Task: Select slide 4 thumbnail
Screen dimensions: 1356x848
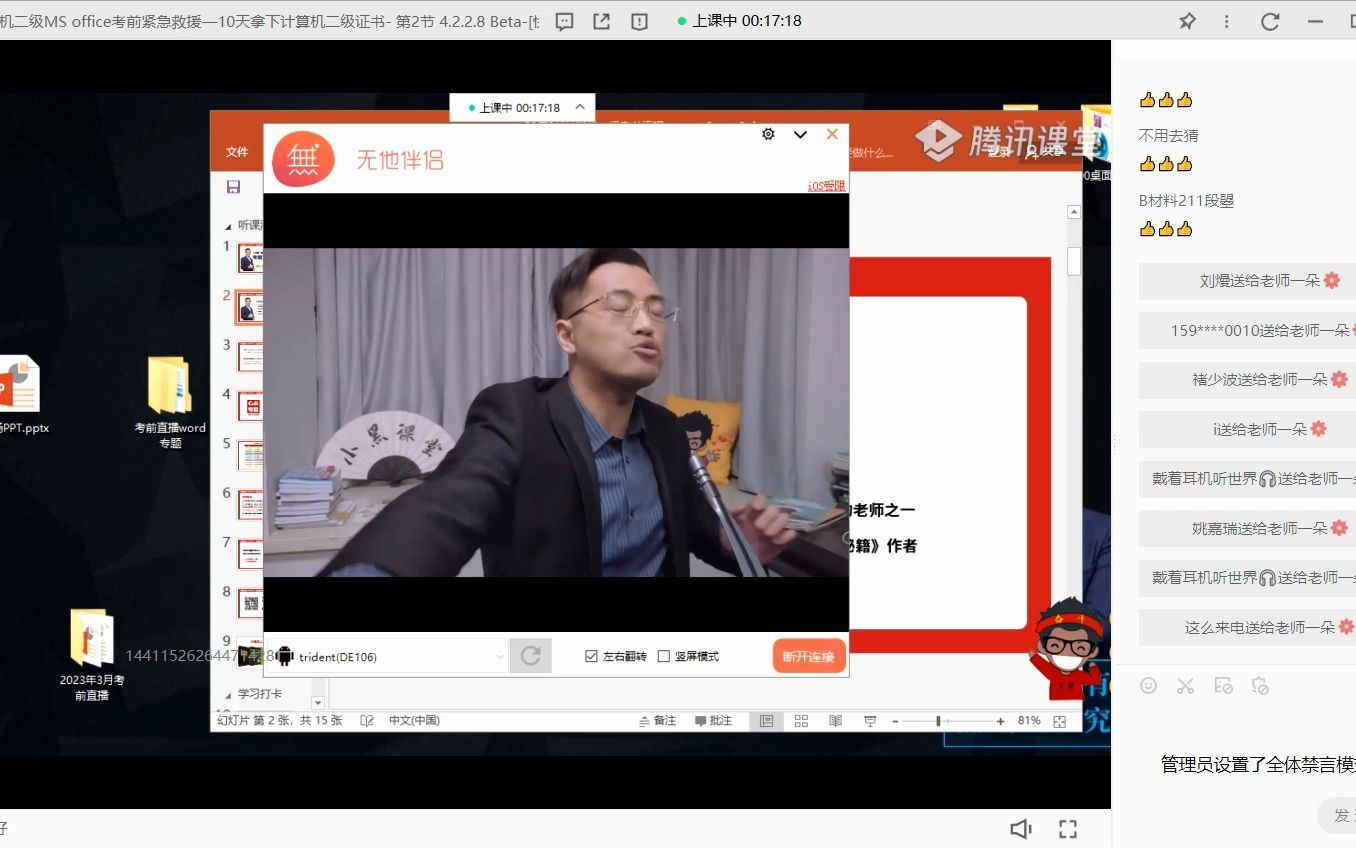Action: 250,406
